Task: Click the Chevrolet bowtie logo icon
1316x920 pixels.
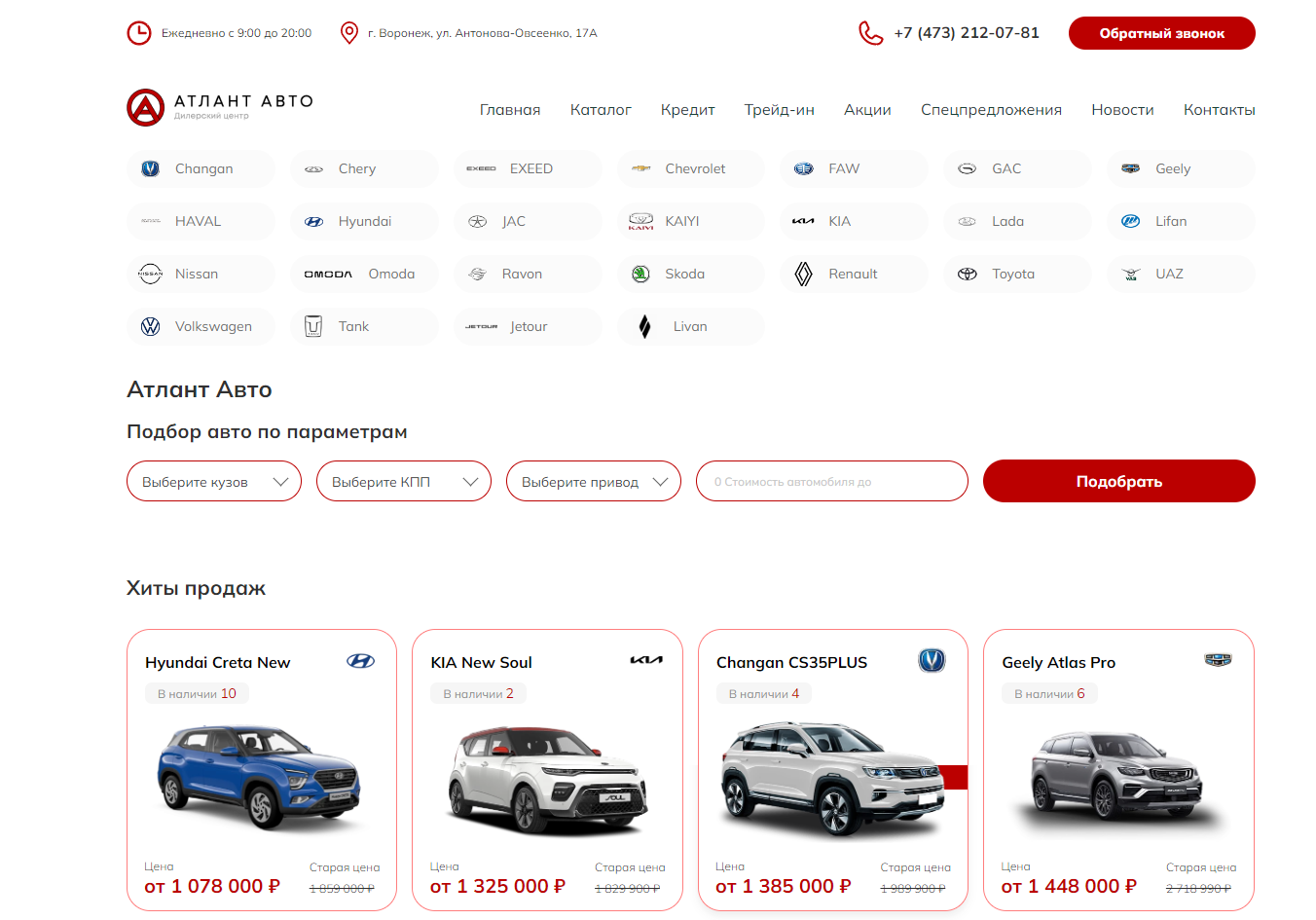Action: point(640,168)
